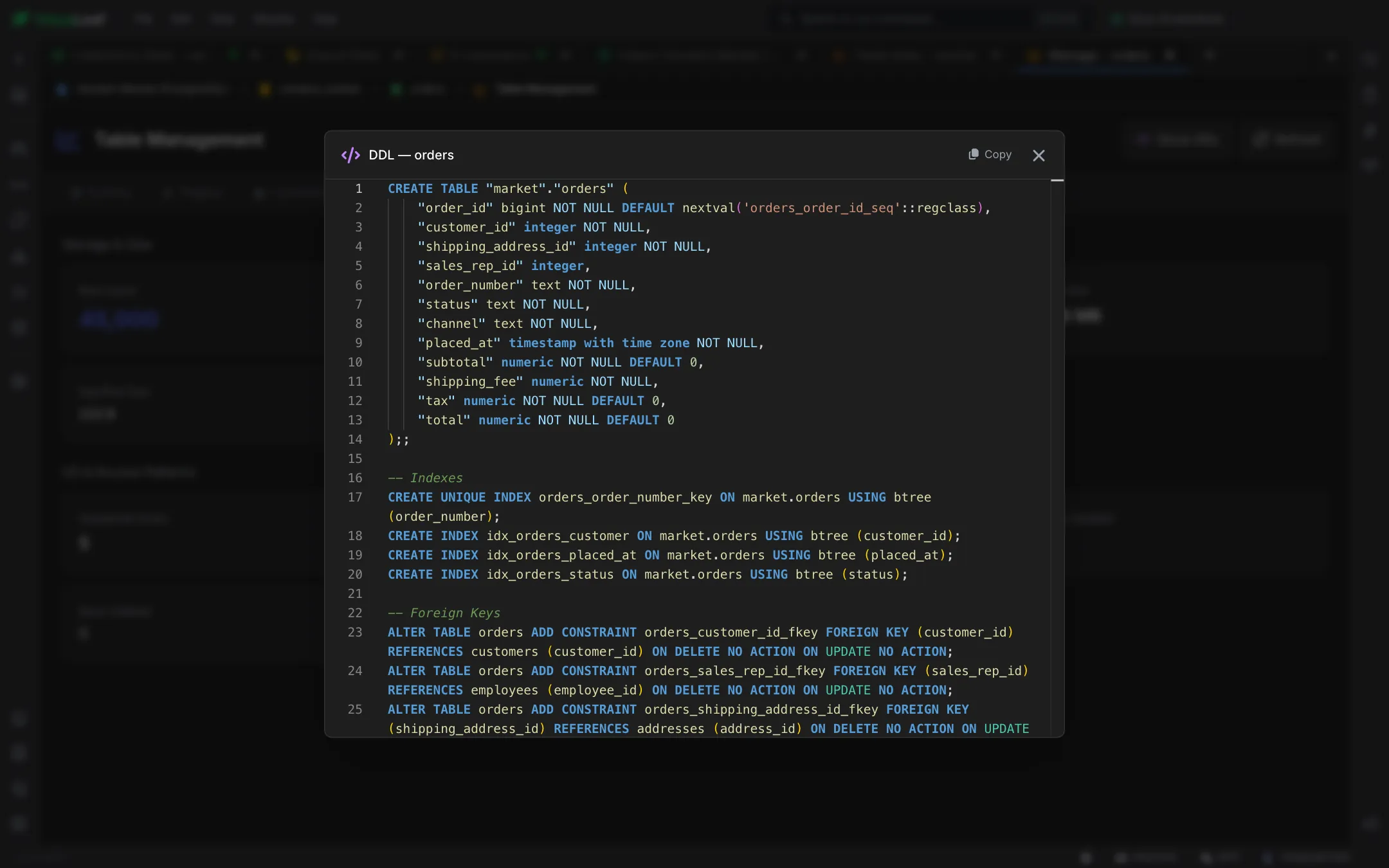Click the 'DDL — orders' dialog title
Viewport: 1389px width, 868px height.
click(411, 155)
